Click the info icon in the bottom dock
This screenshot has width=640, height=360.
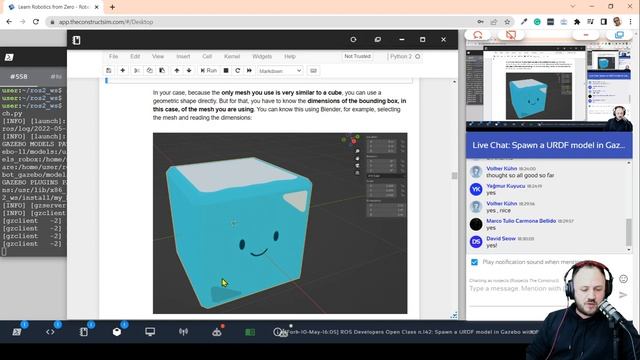pos(278,332)
